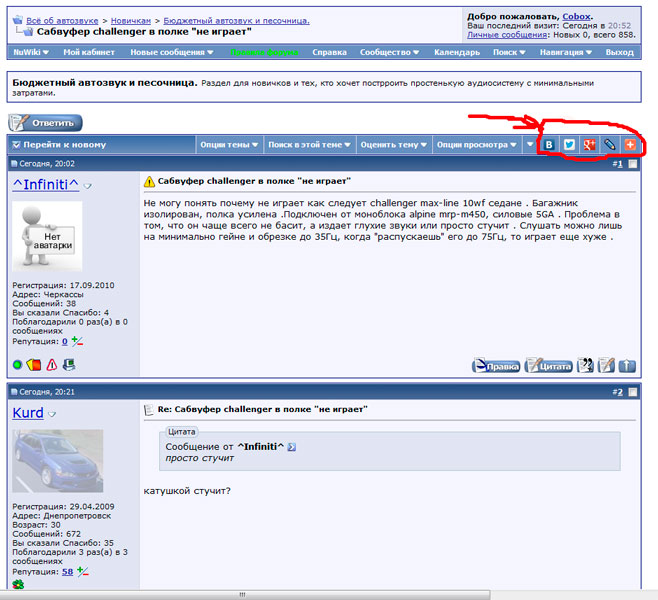
Task: Open 'Мой кабинет' in navigation bar
Action: [91, 52]
